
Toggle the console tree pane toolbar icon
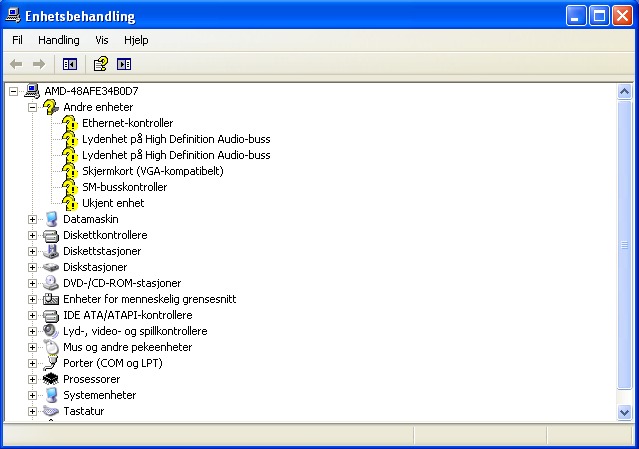[70, 64]
